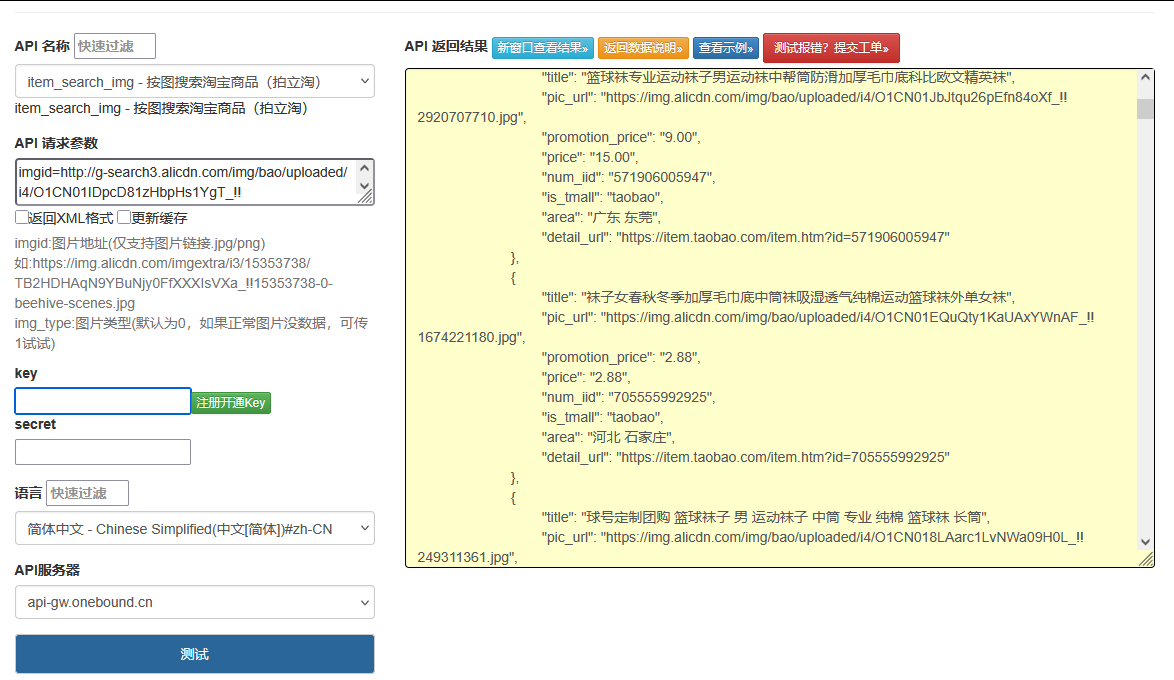Viewport: 1174px width, 680px height.
Task: Open the API服务器 dropdown showing api-gw.onebound.cn
Action: [194, 602]
